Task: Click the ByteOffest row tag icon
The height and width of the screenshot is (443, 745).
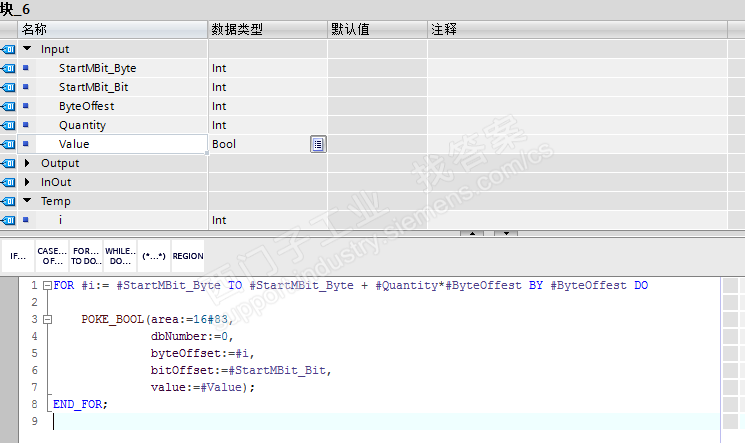Action: click(x=9, y=106)
